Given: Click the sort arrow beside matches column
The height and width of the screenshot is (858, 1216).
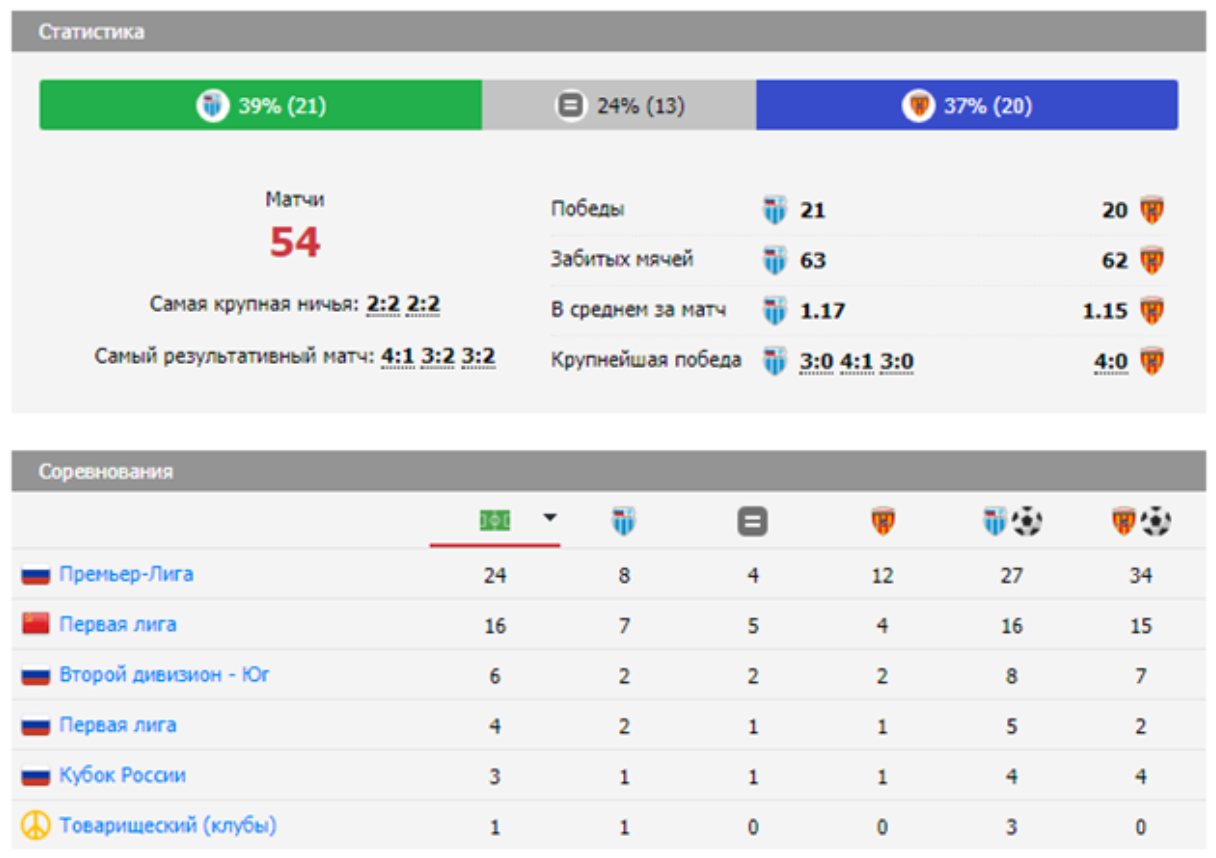Looking at the screenshot, I should pos(549,518).
